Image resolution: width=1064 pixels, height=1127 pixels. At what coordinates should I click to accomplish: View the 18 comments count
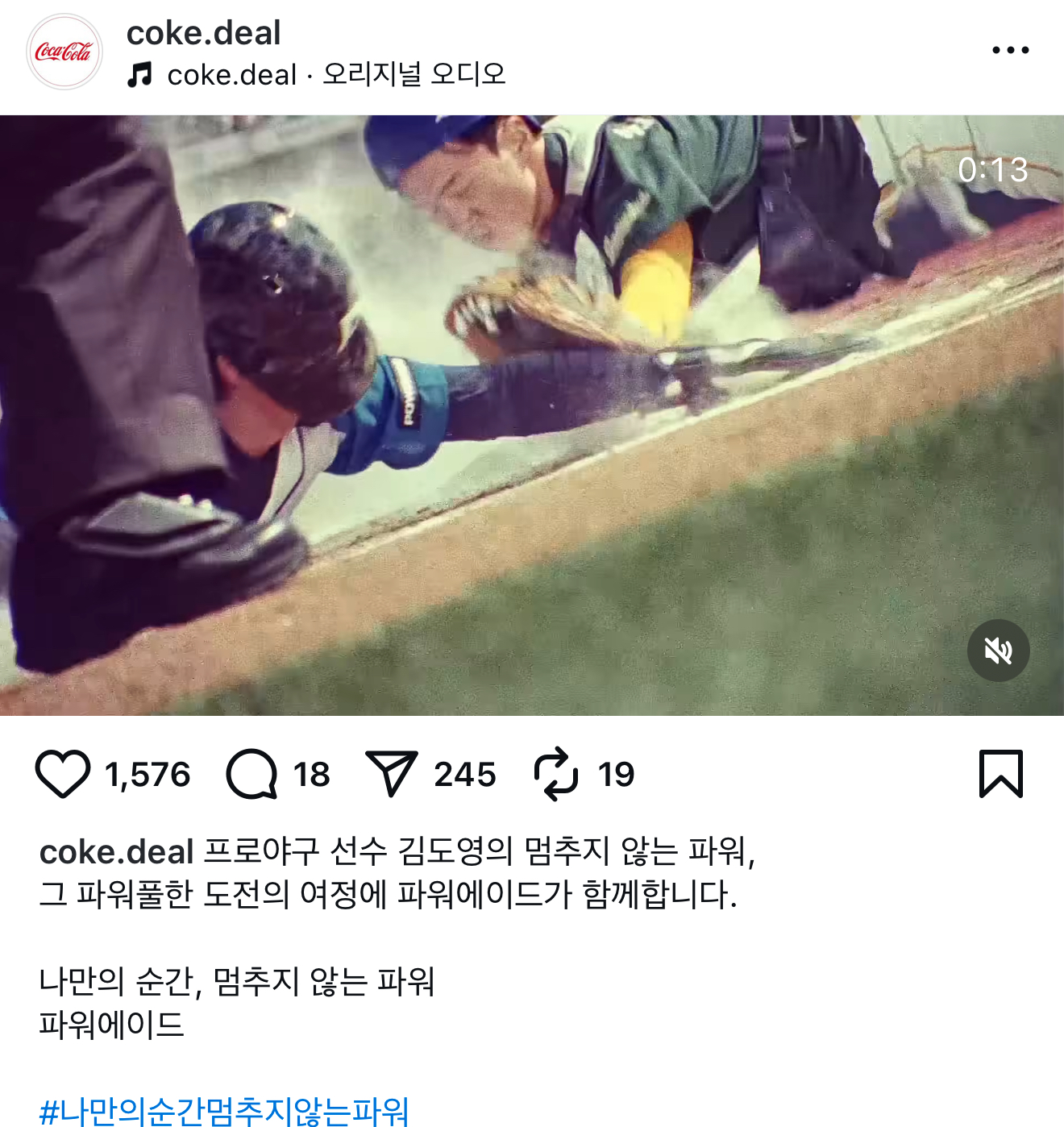pyautogui.click(x=312, y=775)
